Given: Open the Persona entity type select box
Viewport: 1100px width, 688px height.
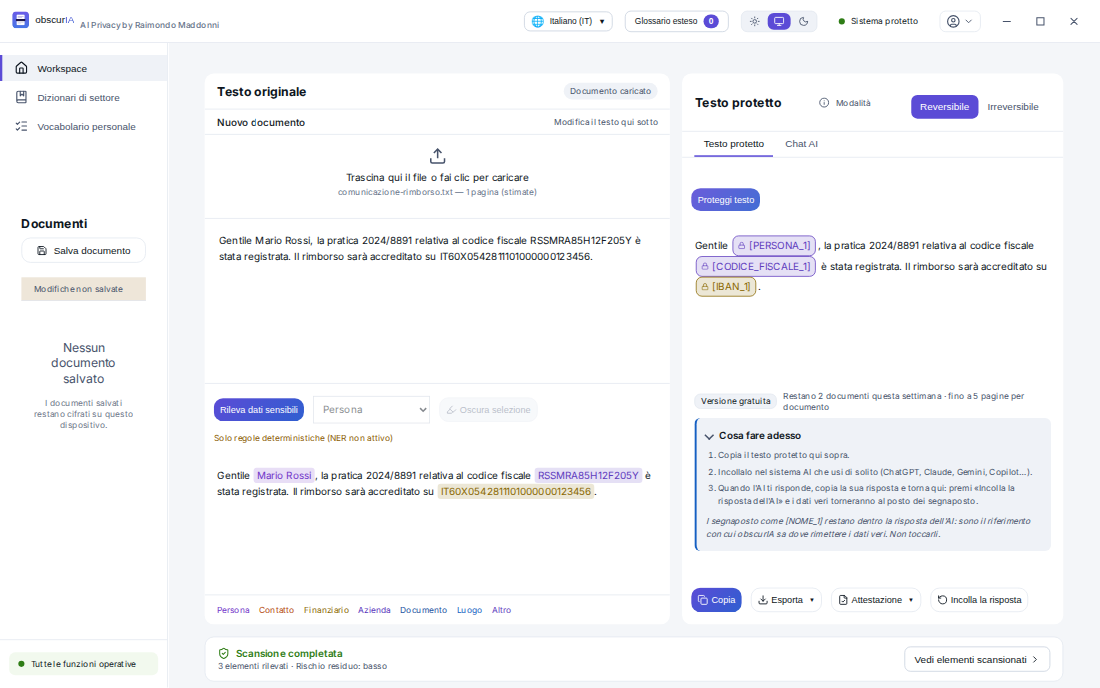Looking at the screenshot, I should [x=371, y=410].
